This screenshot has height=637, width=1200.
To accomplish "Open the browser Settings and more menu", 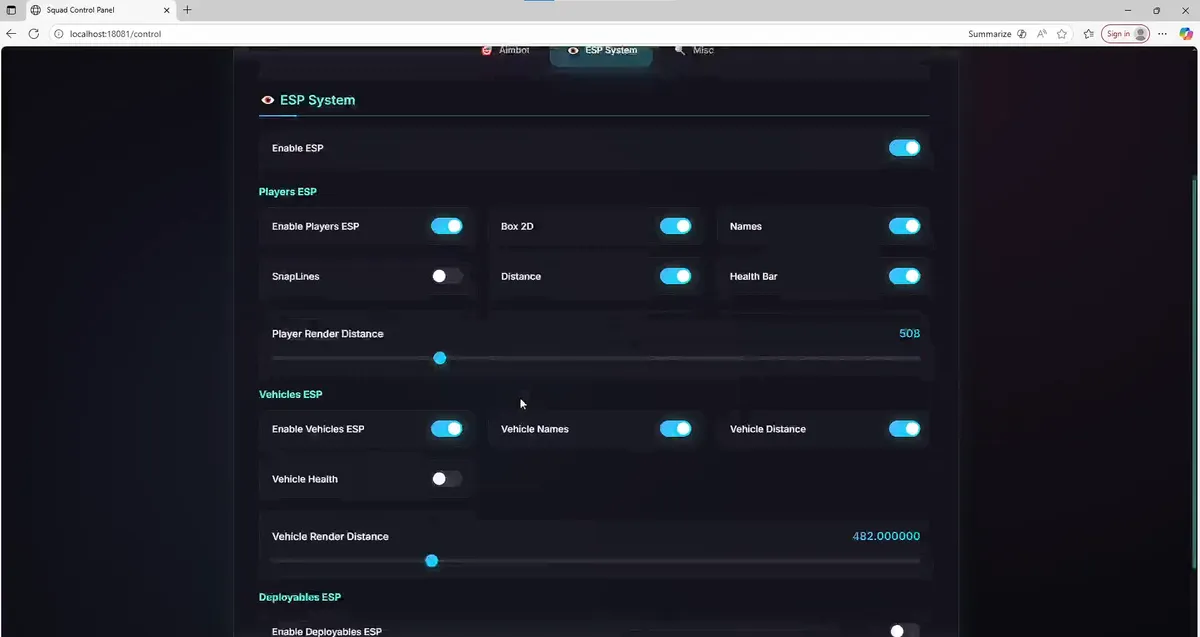I will coord(1162,33).
